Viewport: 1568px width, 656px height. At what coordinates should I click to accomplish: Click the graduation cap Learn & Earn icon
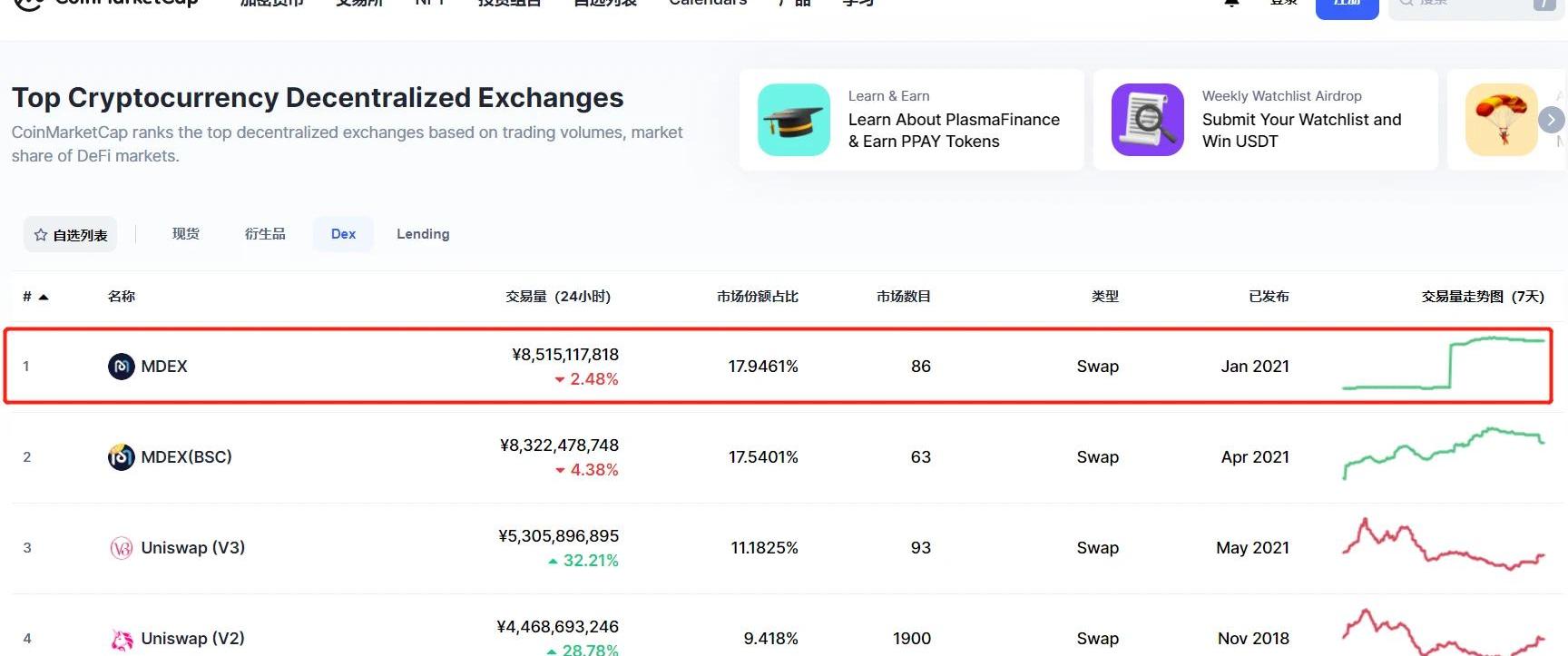point(794,120)
